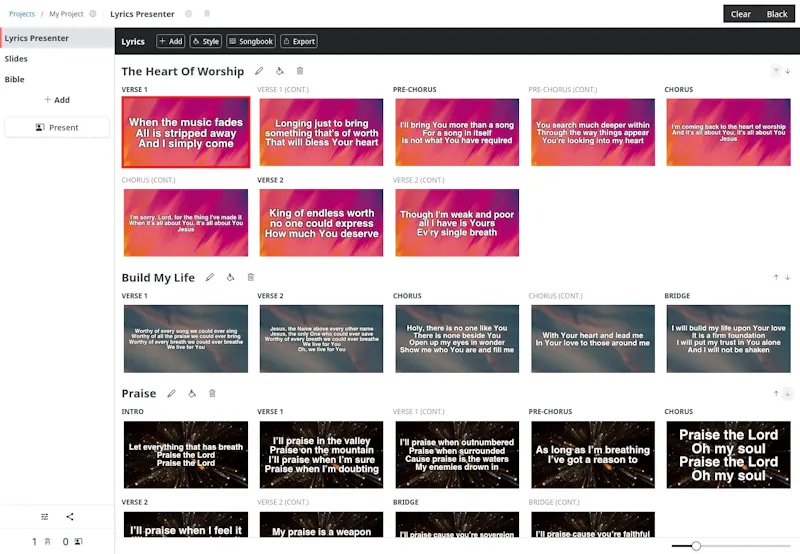800x554 pixels.
Task: Edit Build My Life pencil icon
Action: pos(210,277)
